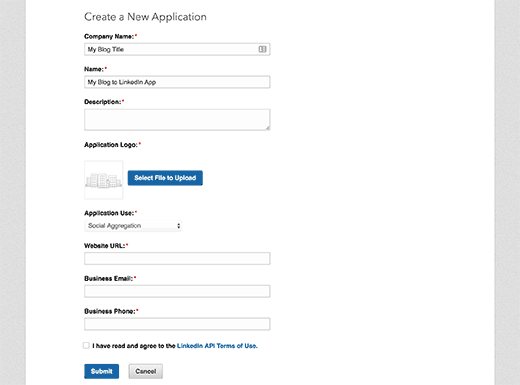Tick the agree to Terms of Use checkbox
Viewport: 520px width, 385px height.
(x=86, y=345)
